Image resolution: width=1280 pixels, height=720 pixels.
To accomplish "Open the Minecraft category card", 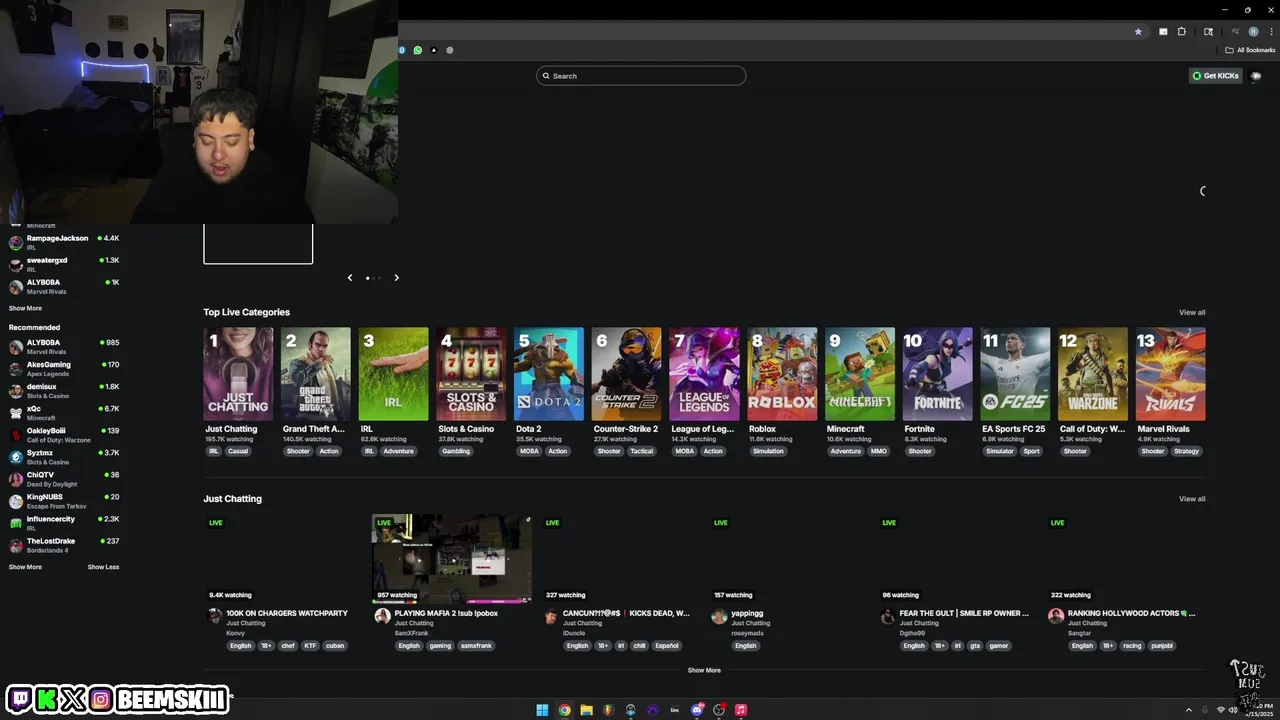I will [x=860, y=374].
